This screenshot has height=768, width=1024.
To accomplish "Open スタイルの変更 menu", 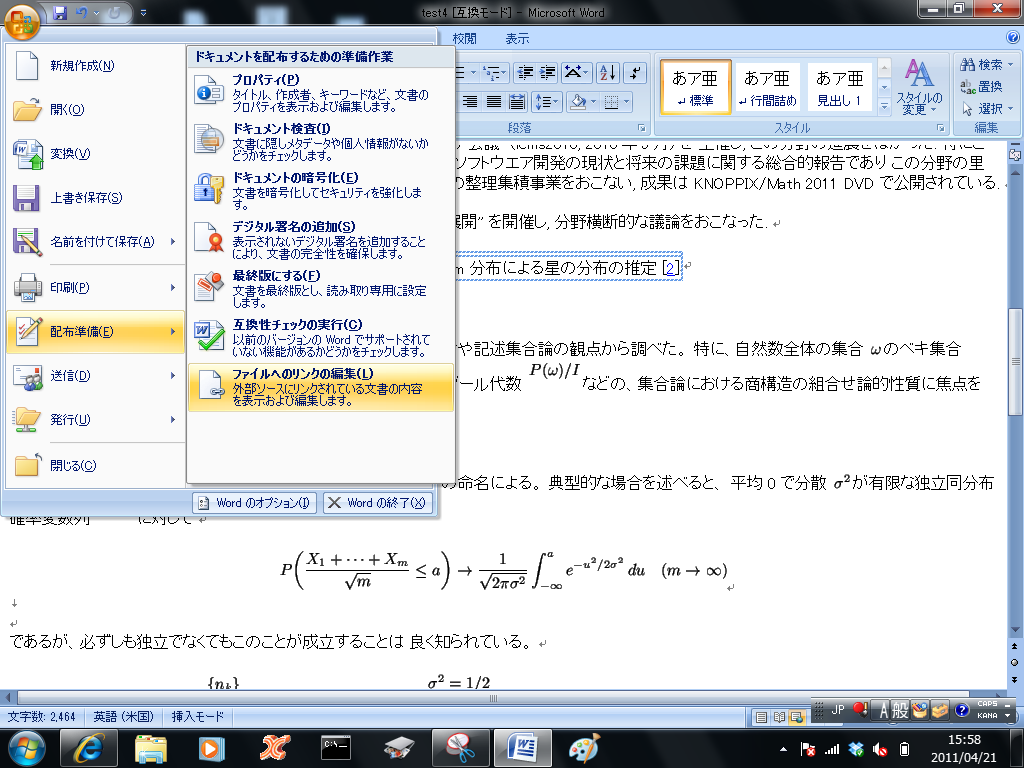I will (919, 87).
